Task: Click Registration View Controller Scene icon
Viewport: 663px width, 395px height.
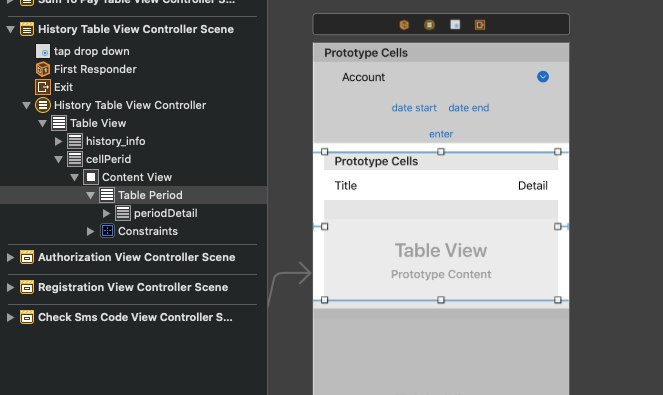Action: pos(27,287)
